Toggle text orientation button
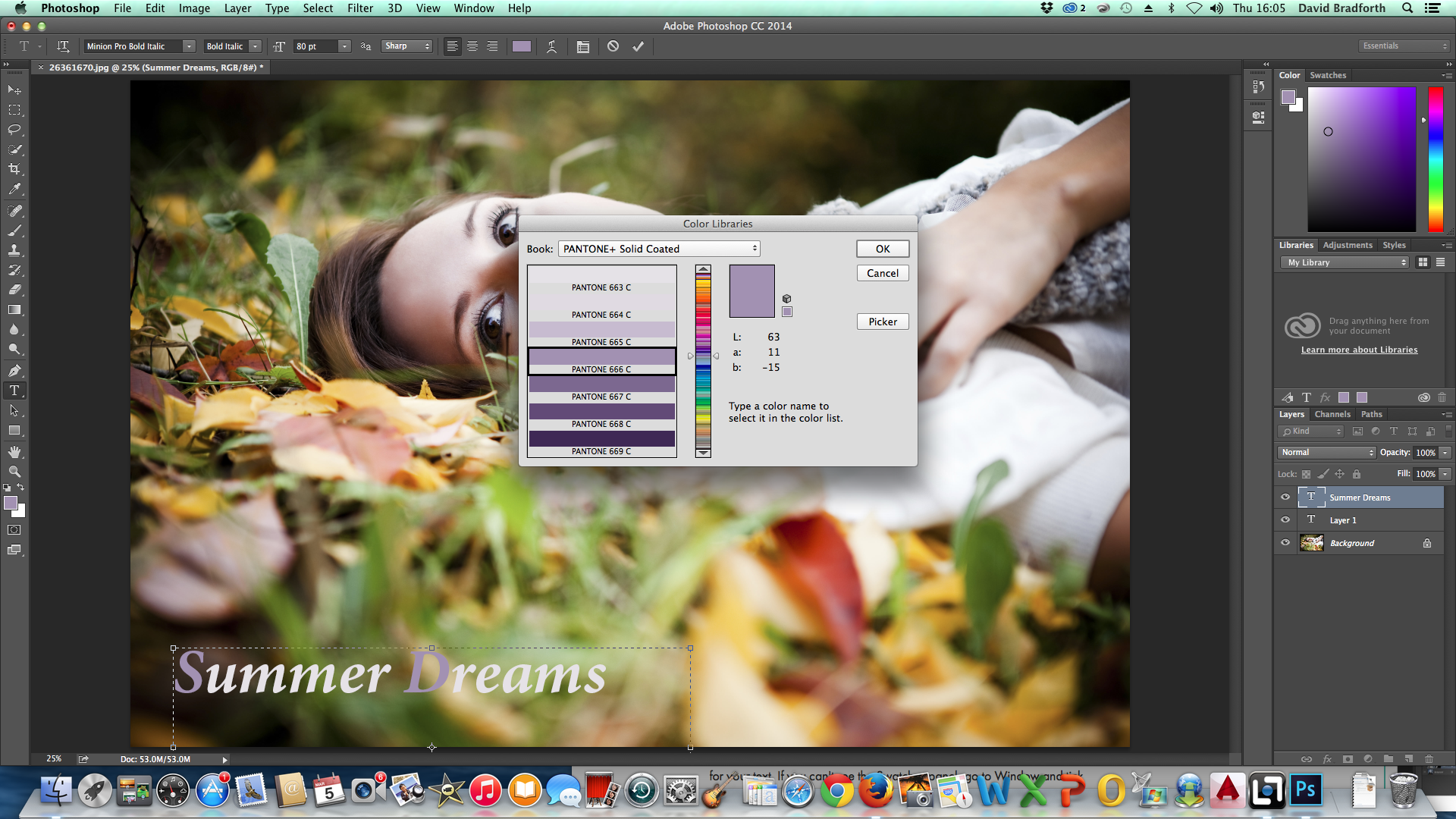The image size is (1456, 819). click(63, 46)
